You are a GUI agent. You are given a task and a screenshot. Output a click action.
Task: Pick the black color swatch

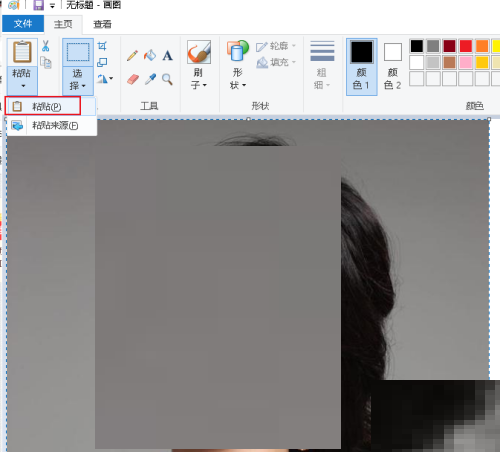pos(417,46)
